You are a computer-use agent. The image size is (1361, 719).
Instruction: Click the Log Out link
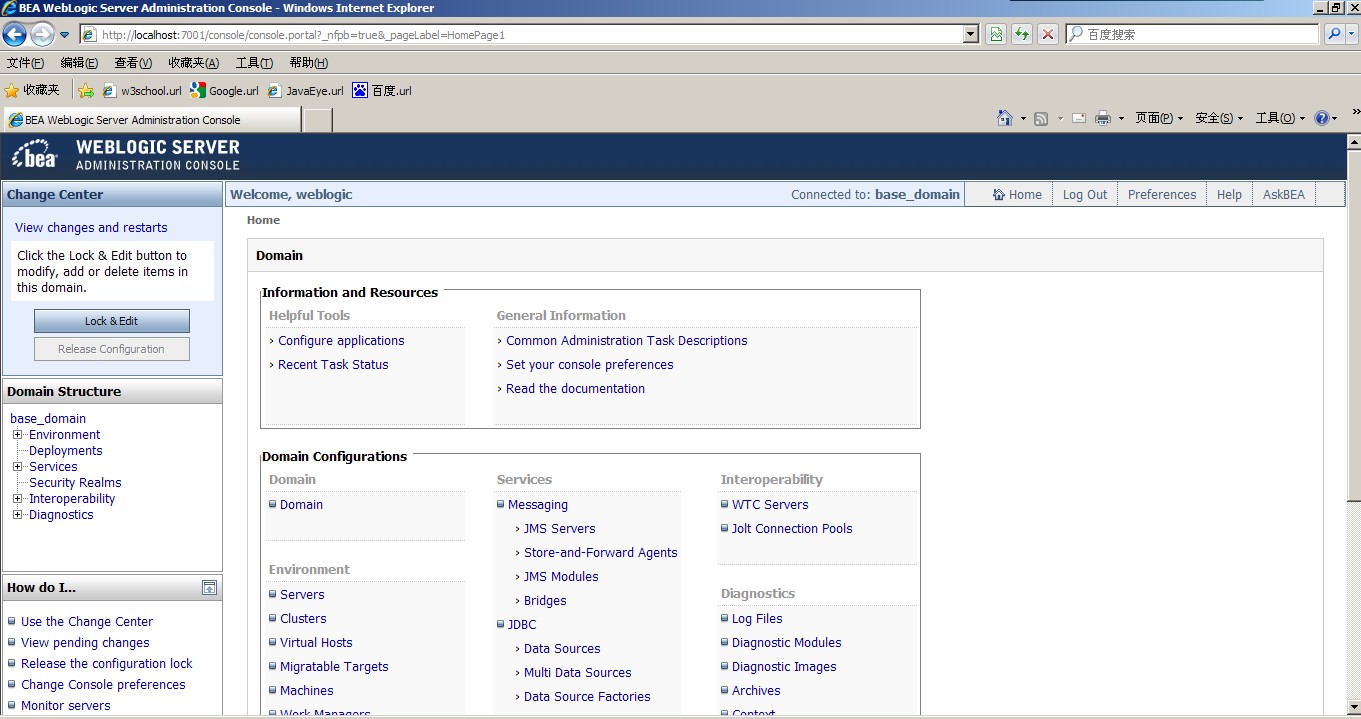click(1085, 195)
